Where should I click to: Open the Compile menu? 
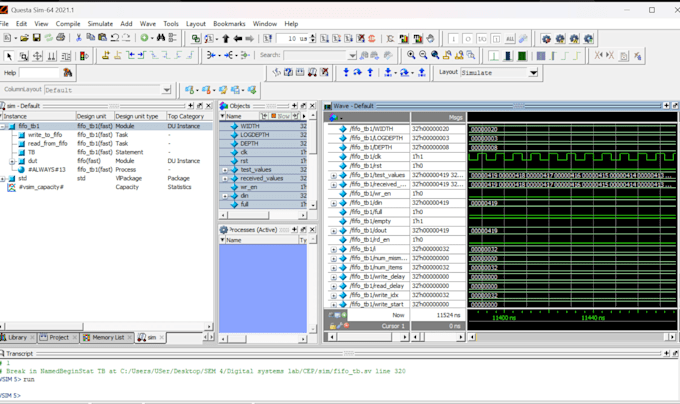68,24
